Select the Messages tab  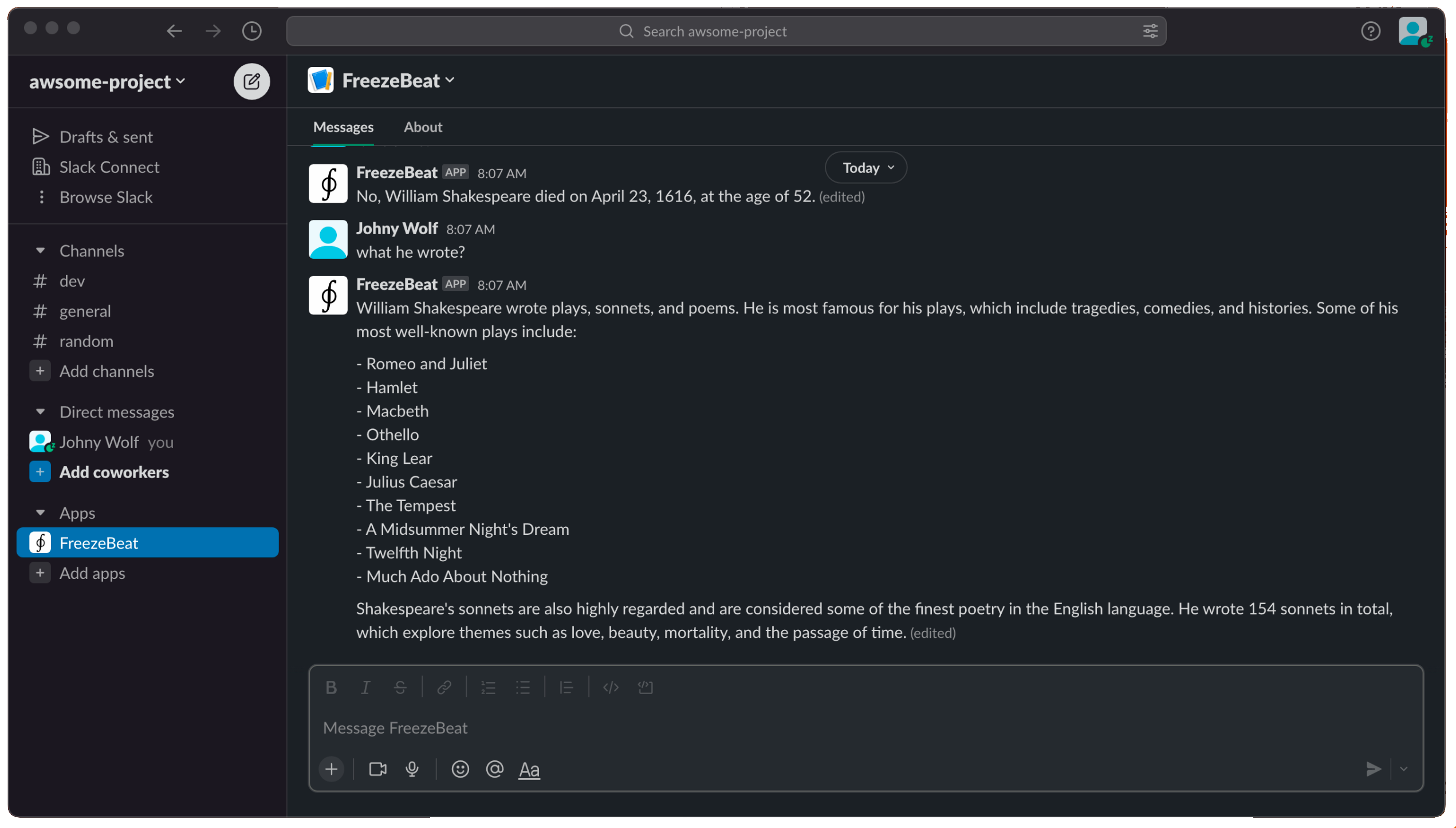click(343, 127)
